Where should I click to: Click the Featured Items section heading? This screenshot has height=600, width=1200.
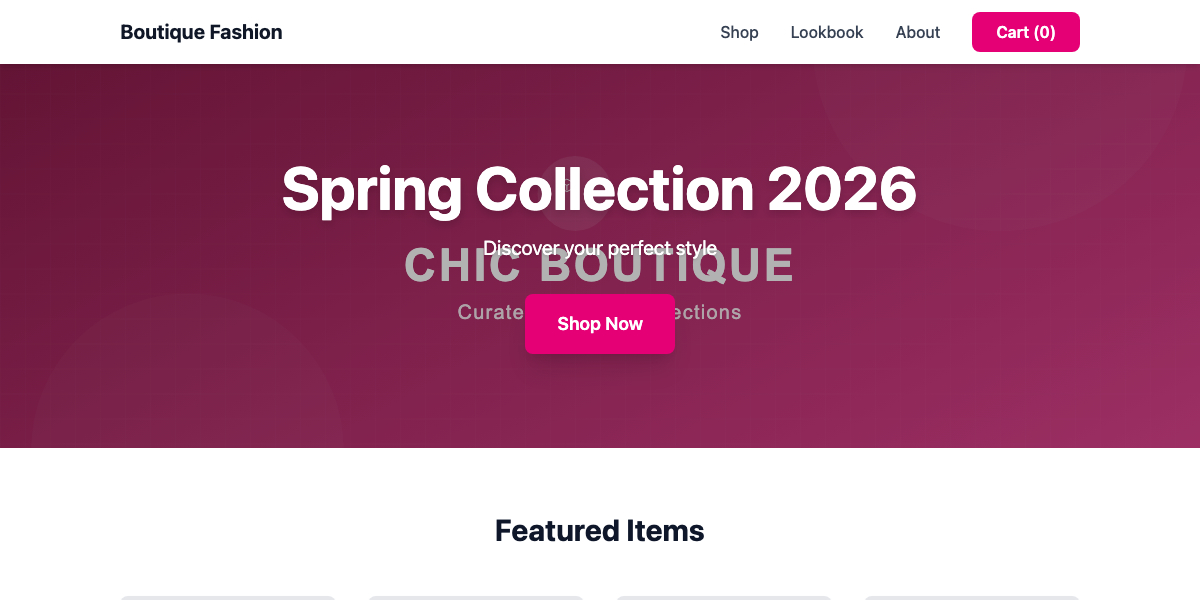(x=599, y=530)
